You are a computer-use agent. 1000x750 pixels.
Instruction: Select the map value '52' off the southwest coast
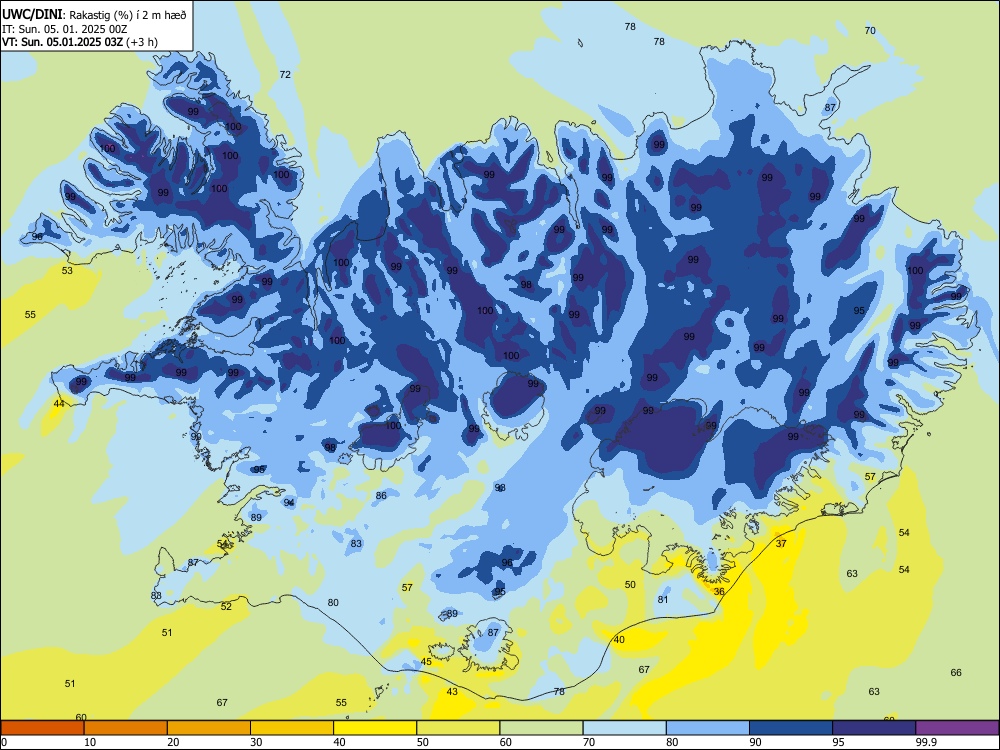226,607
